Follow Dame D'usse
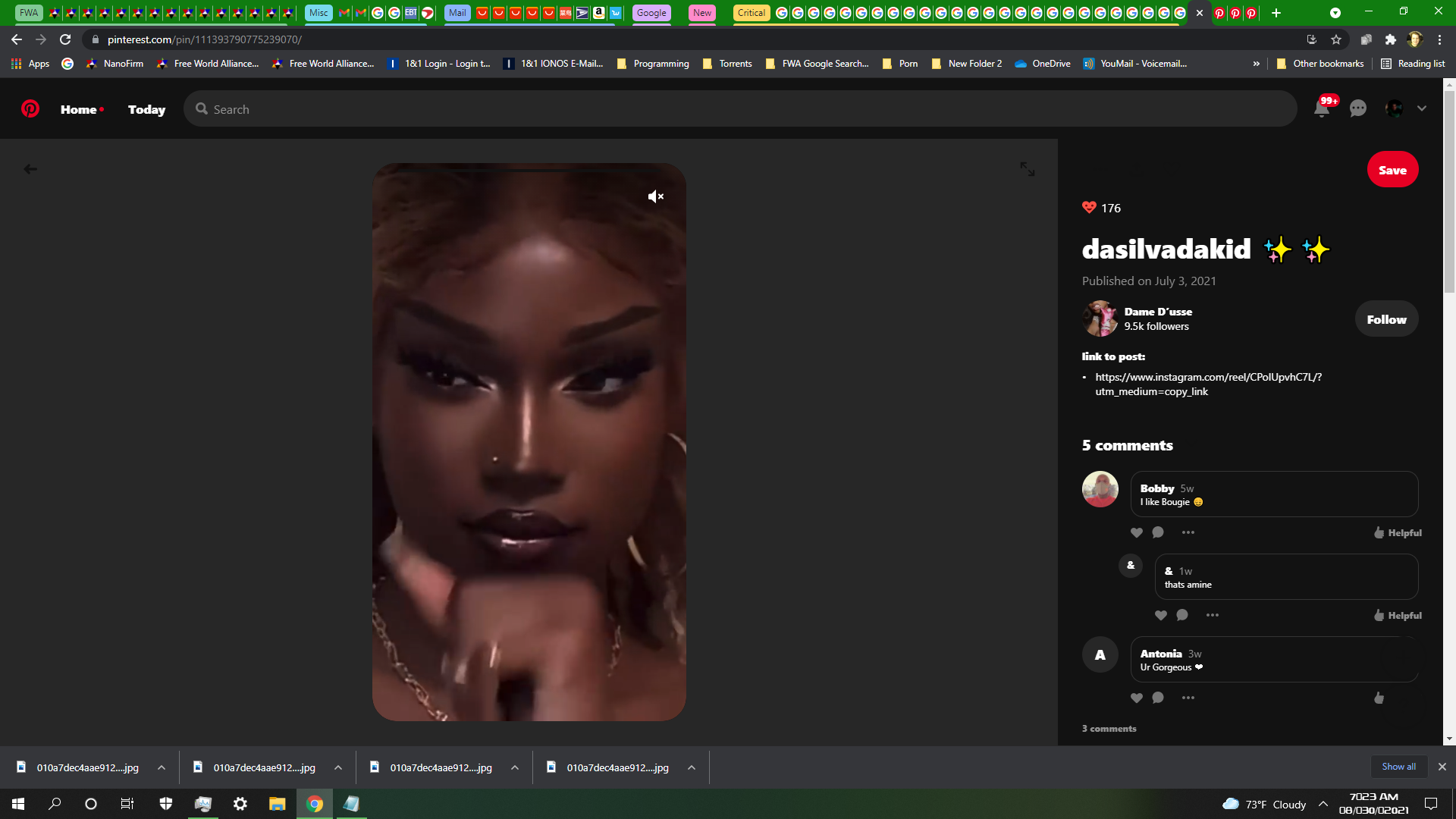Screen dimensions: 1456x819 coord(1386,319)
